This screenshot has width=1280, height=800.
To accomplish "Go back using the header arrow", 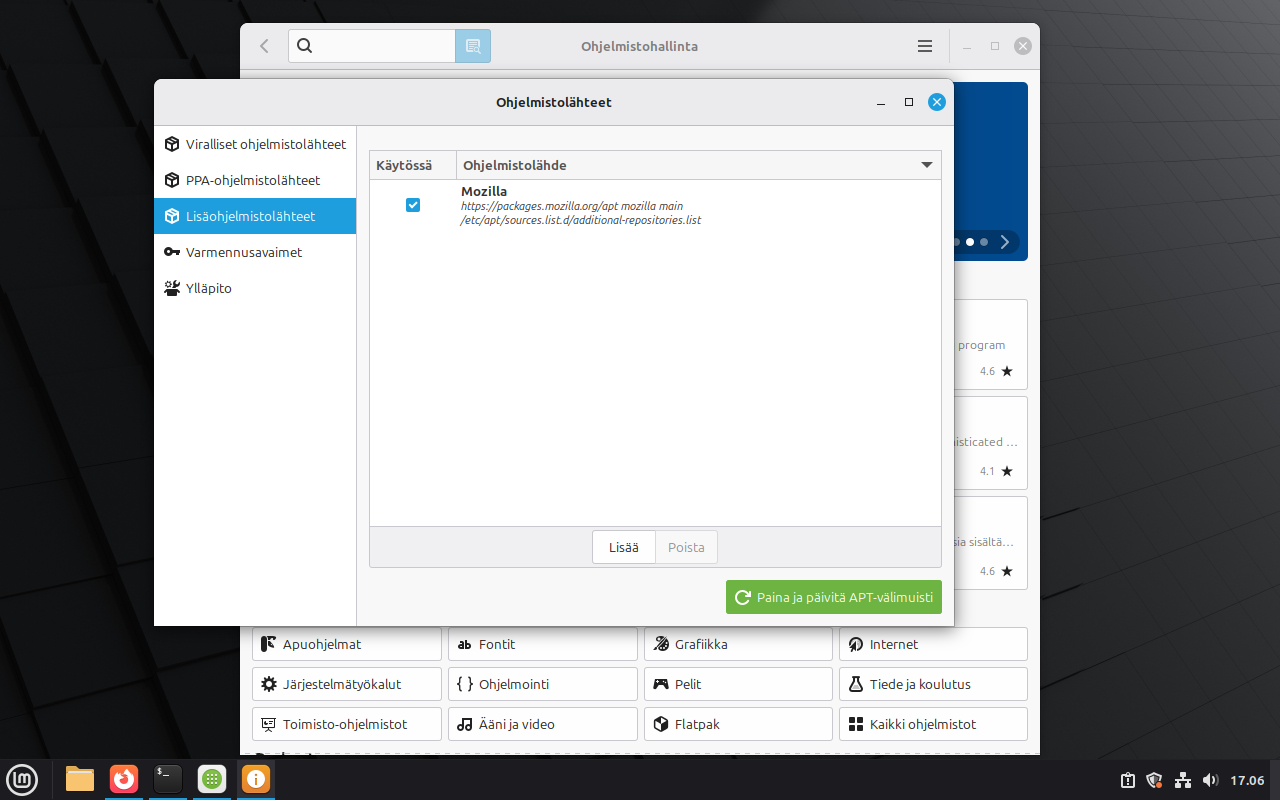I will pyautogui.click(x=264, y=46).
